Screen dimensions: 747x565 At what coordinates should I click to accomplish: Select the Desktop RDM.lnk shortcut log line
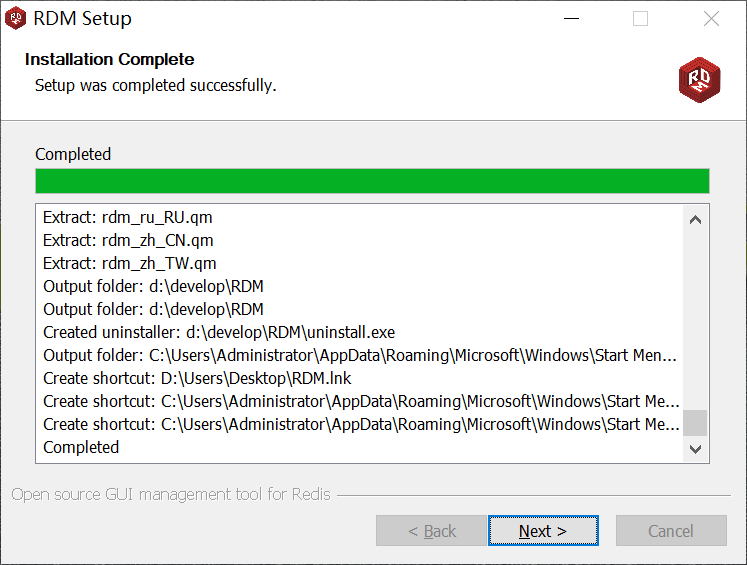pyautogui.click(x=197, y=378)
